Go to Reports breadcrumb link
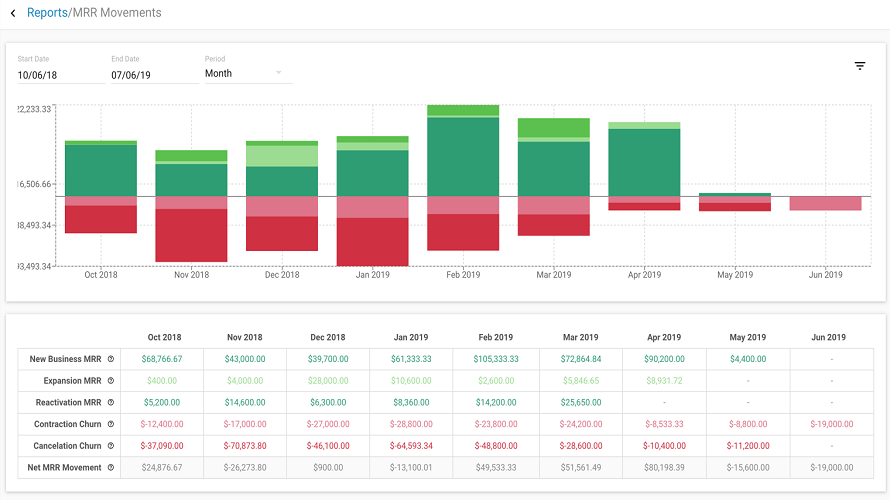Screen dimensions: 890x500 (x=47, y=12)
